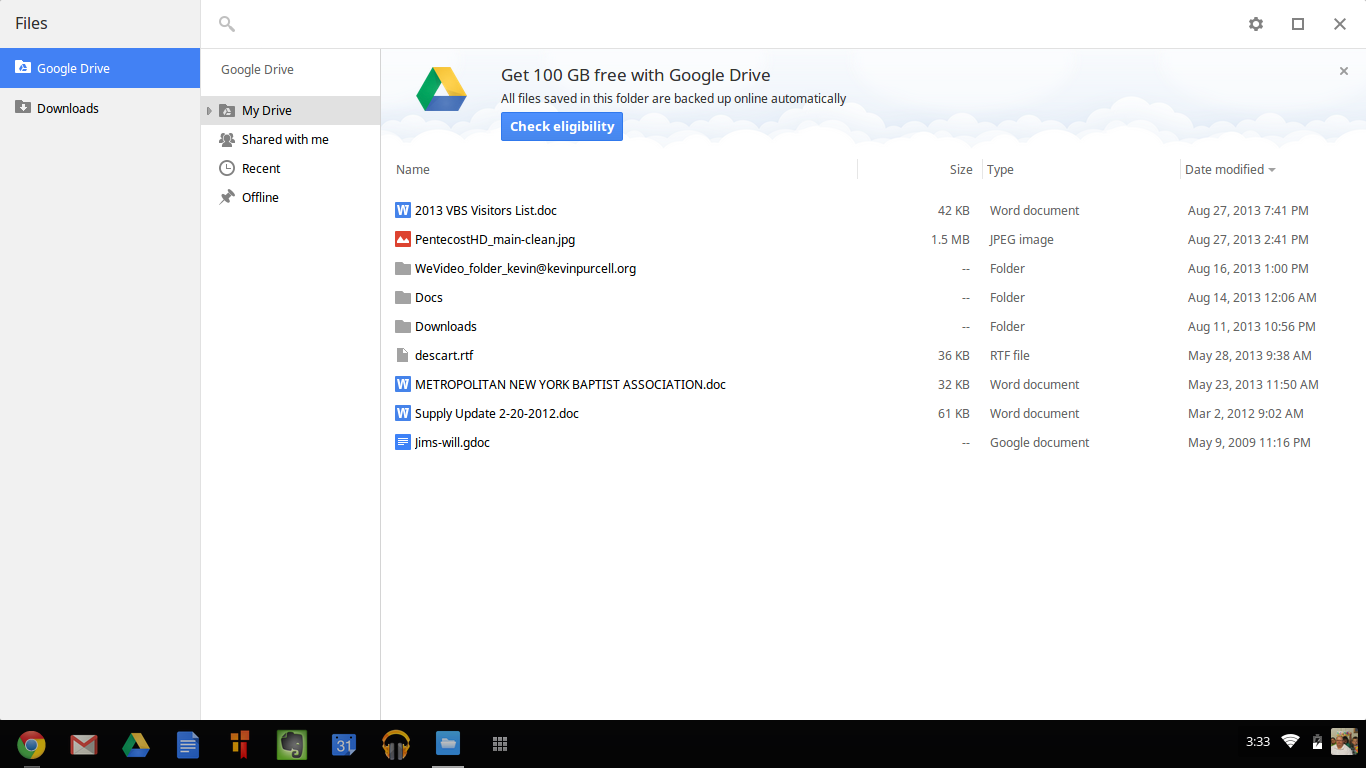The width and height of the screenshot is (1366, 768).
Task: Open Google Play Music from the taskbar
Action: (396, 745)
